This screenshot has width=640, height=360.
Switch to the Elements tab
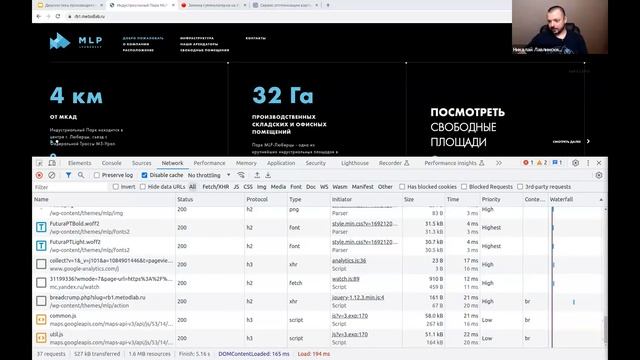coord(80,163)
